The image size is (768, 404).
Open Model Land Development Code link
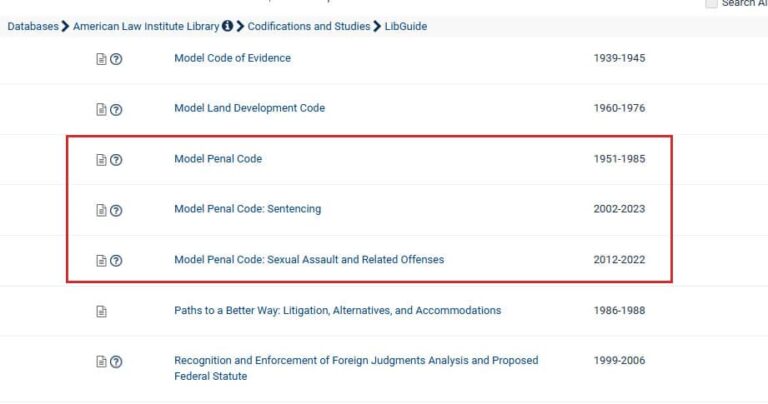249,108
